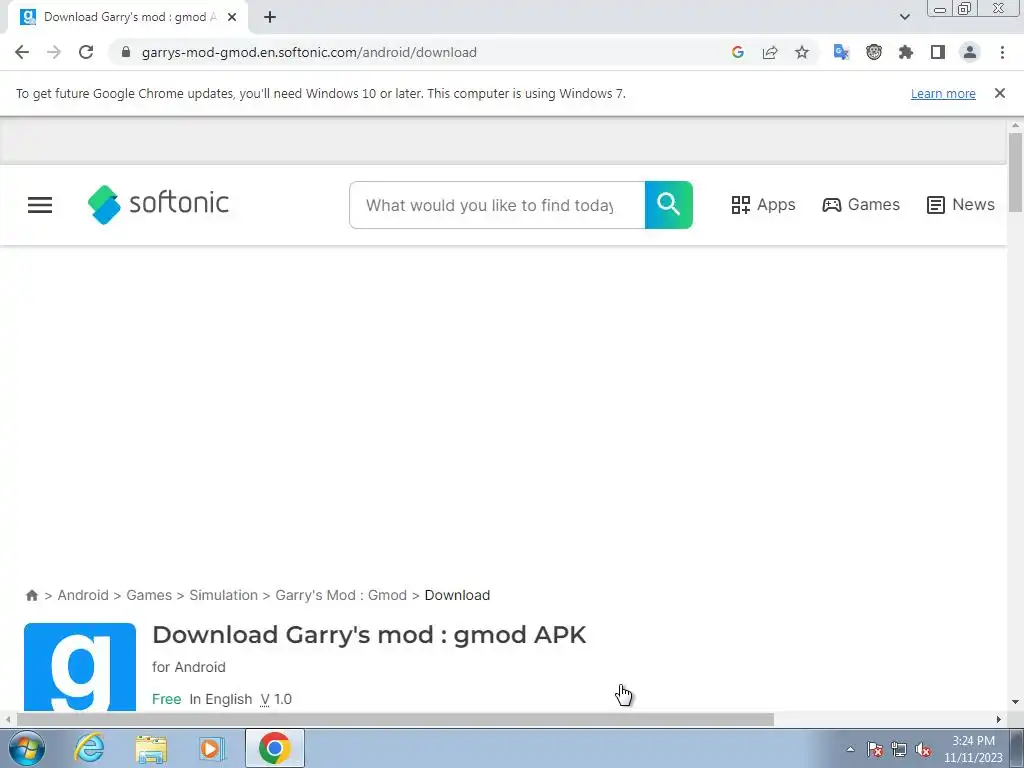Click the horizontal scrollbar right arrow
1024x768 pixels.
click(999, 720)
